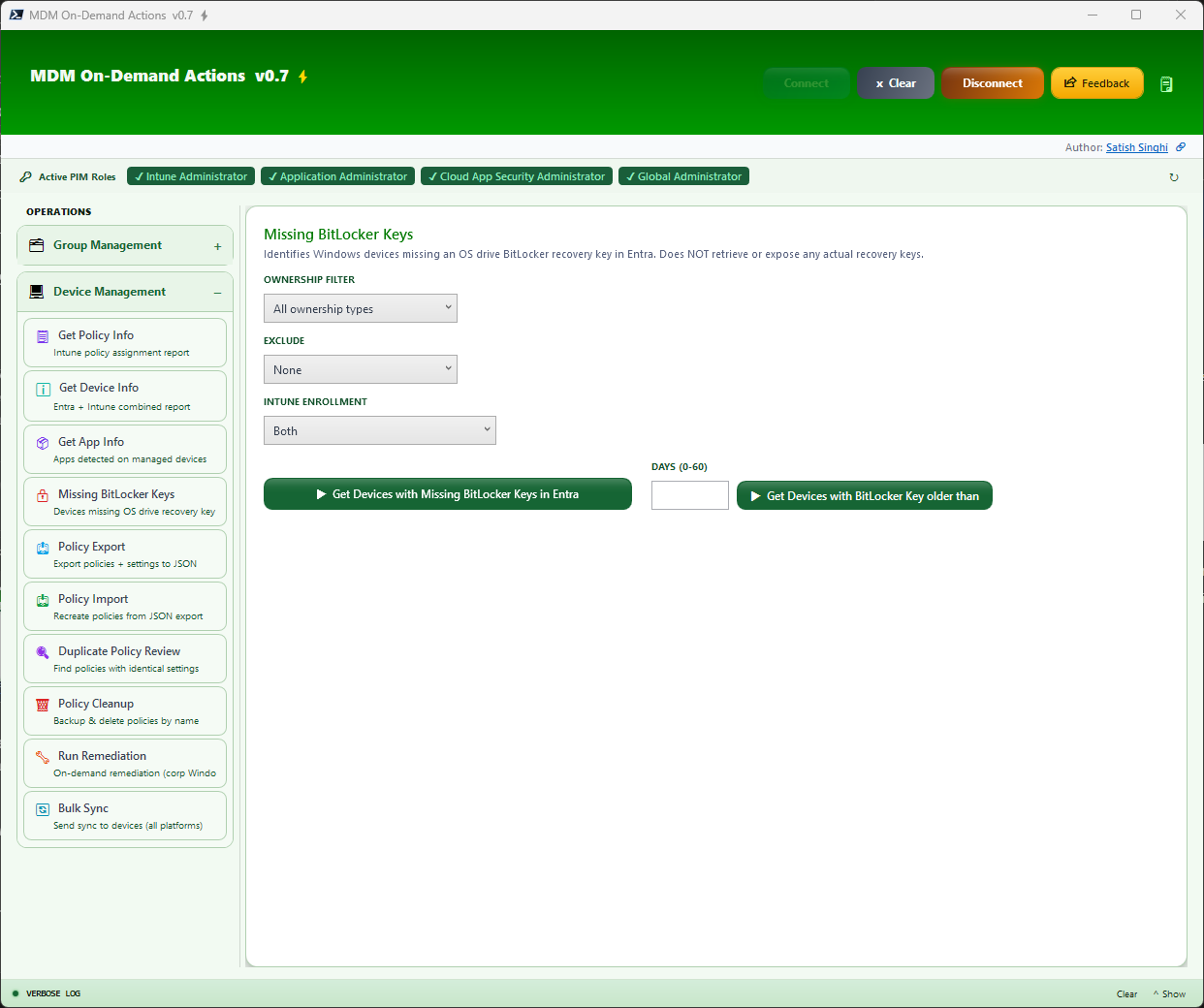Image resolution: width=1204 pixels, height=1008 pixels.
Task: Click the Get Policy Info icon
Action: (43, 337)
